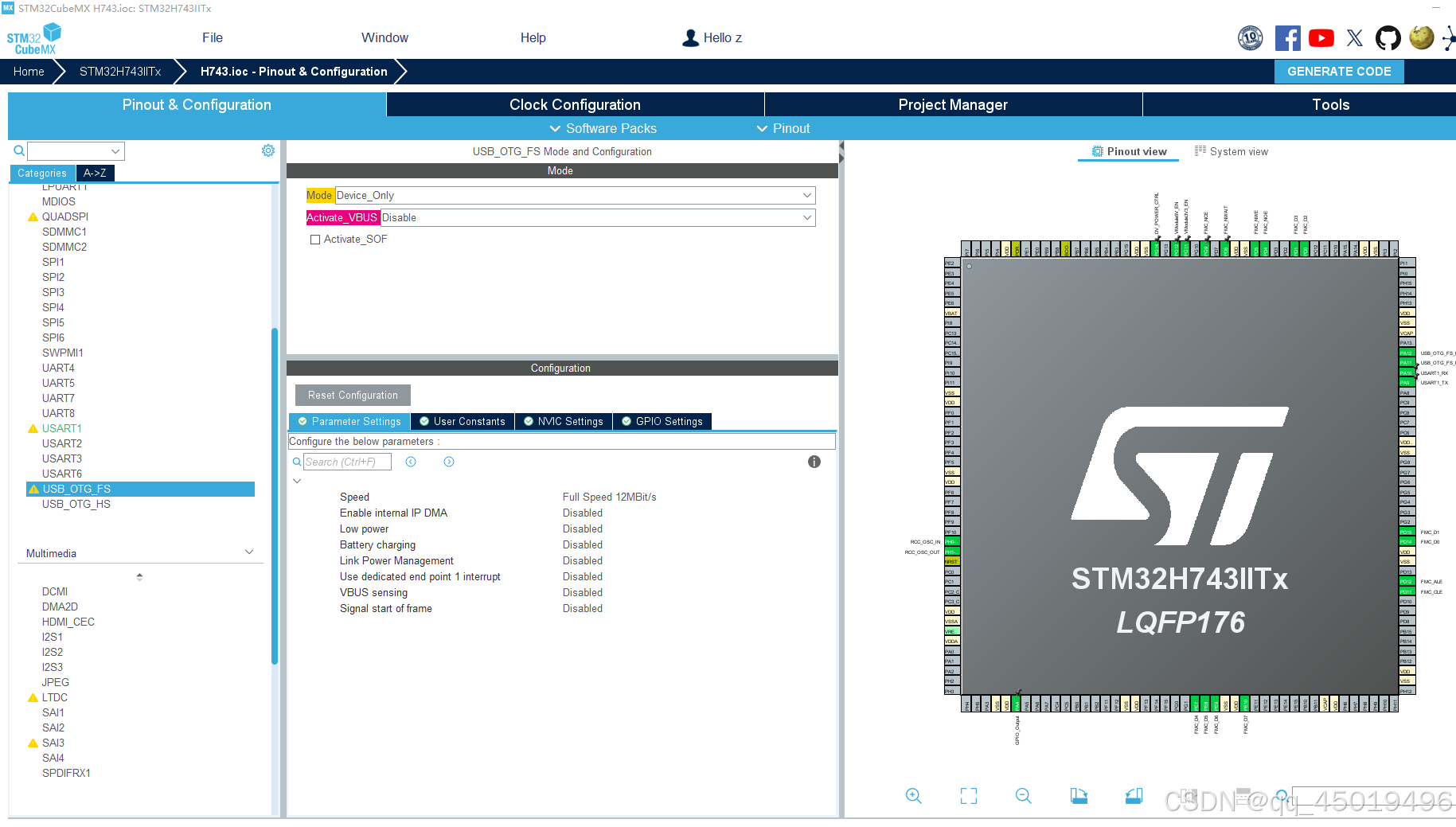Select USB_OTG_HS in the peripherals list
Viewport: 1456px width, 827px height.
pyautogui.click(x=76, y=504)
